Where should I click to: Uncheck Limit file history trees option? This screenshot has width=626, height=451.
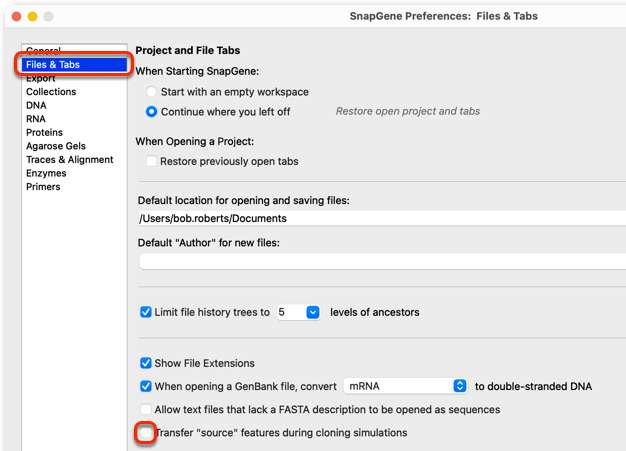(146, 312)
